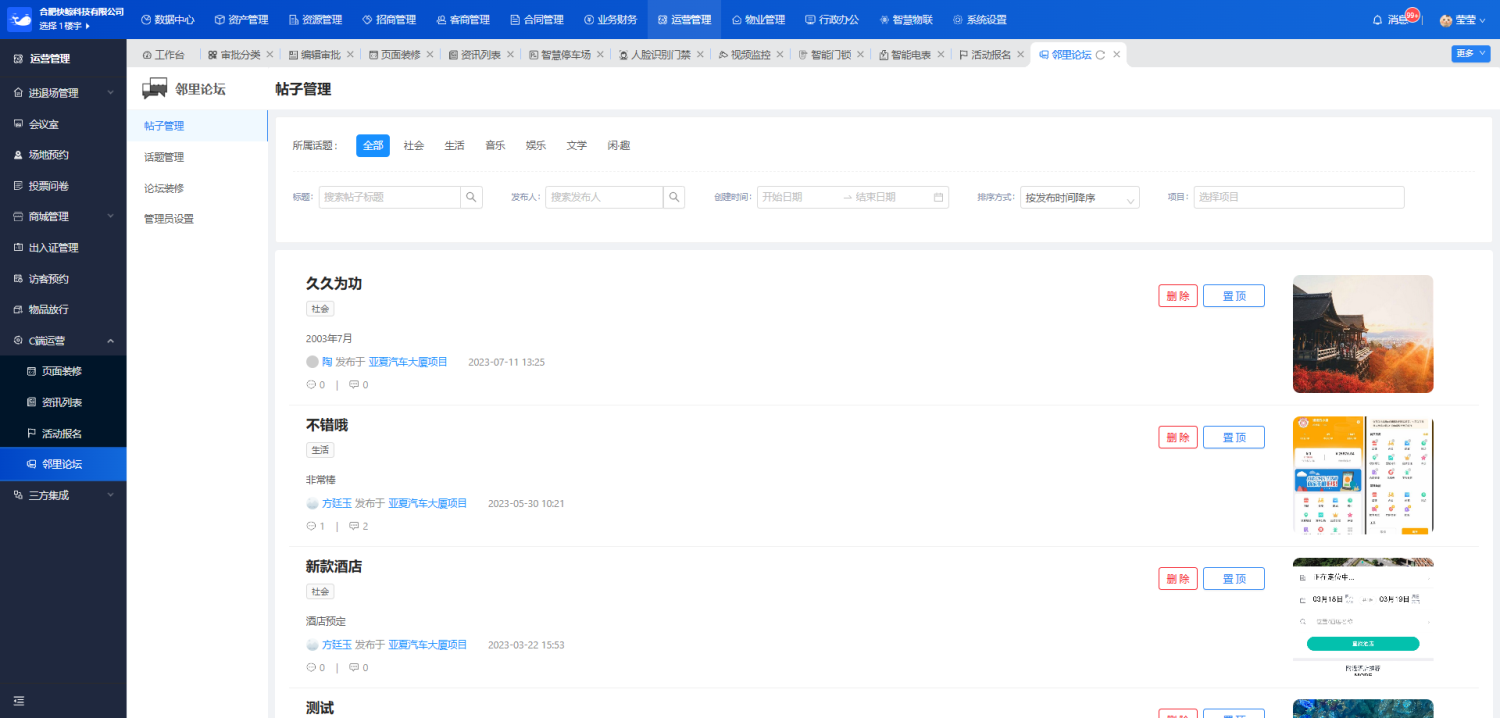Open the 排序方式 sort order dropdown
The width and height of the screenshot is (1500, 718).
1079,198
